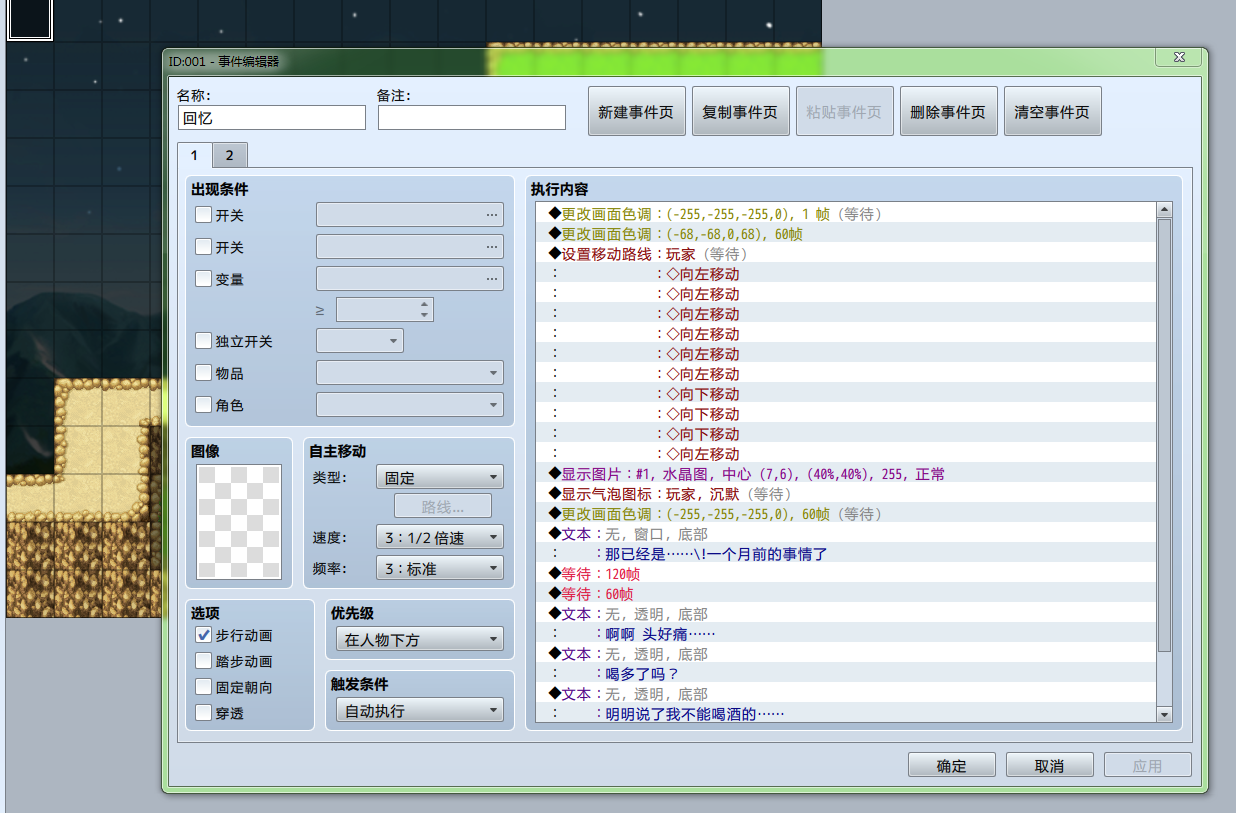Click the 删除事件页 button

(948, 112)
